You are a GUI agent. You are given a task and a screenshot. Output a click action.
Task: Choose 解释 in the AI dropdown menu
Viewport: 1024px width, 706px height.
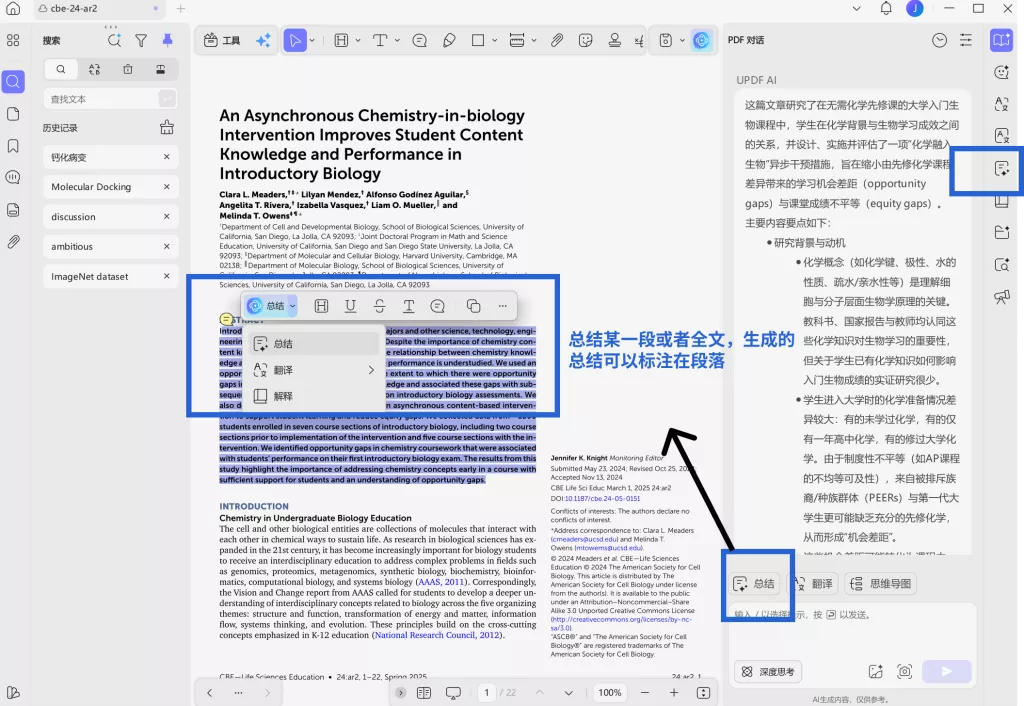pyautogui.click(x=313, y=396)
